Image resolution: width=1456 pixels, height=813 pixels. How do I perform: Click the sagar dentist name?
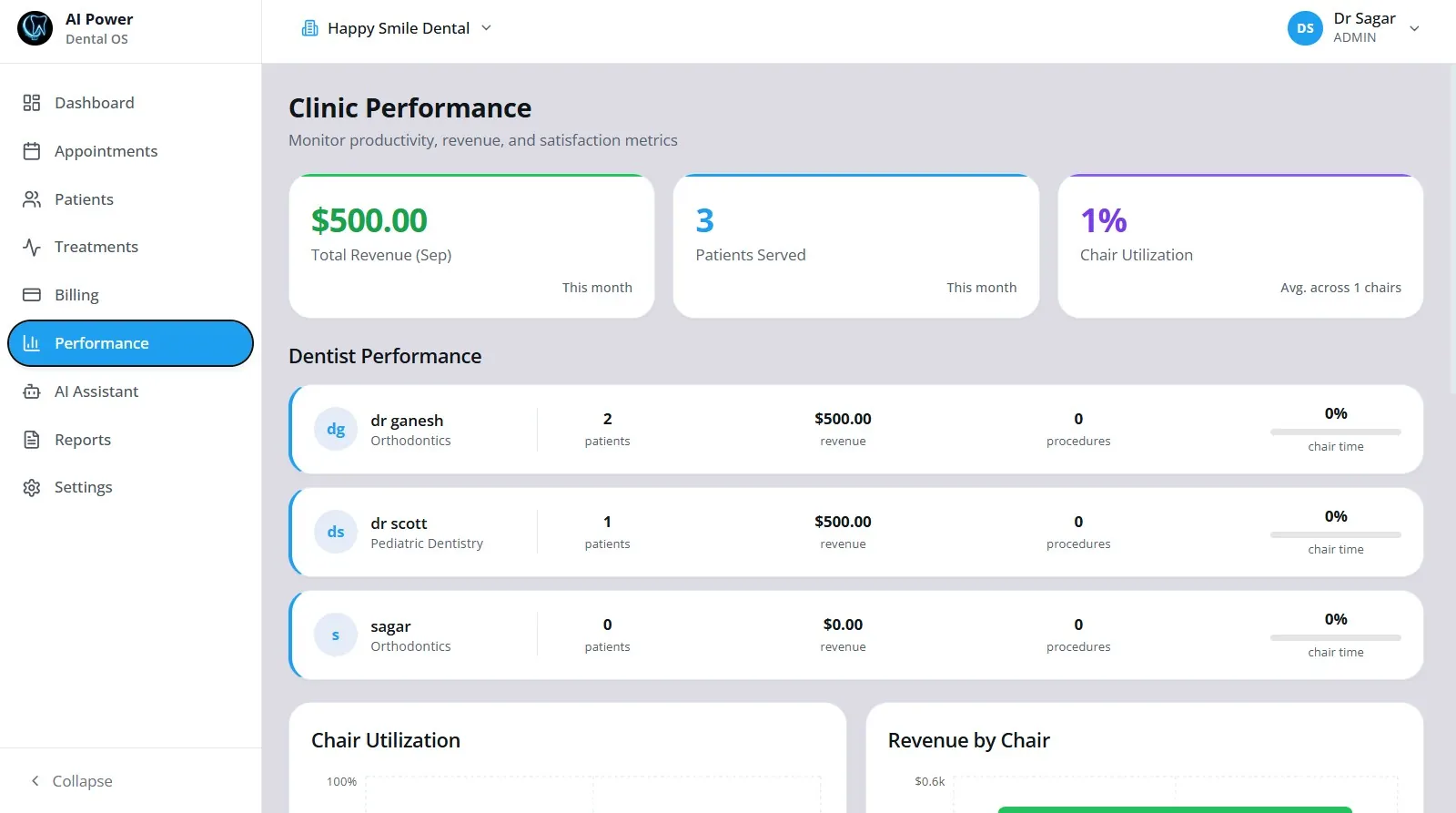click(390, 626)
